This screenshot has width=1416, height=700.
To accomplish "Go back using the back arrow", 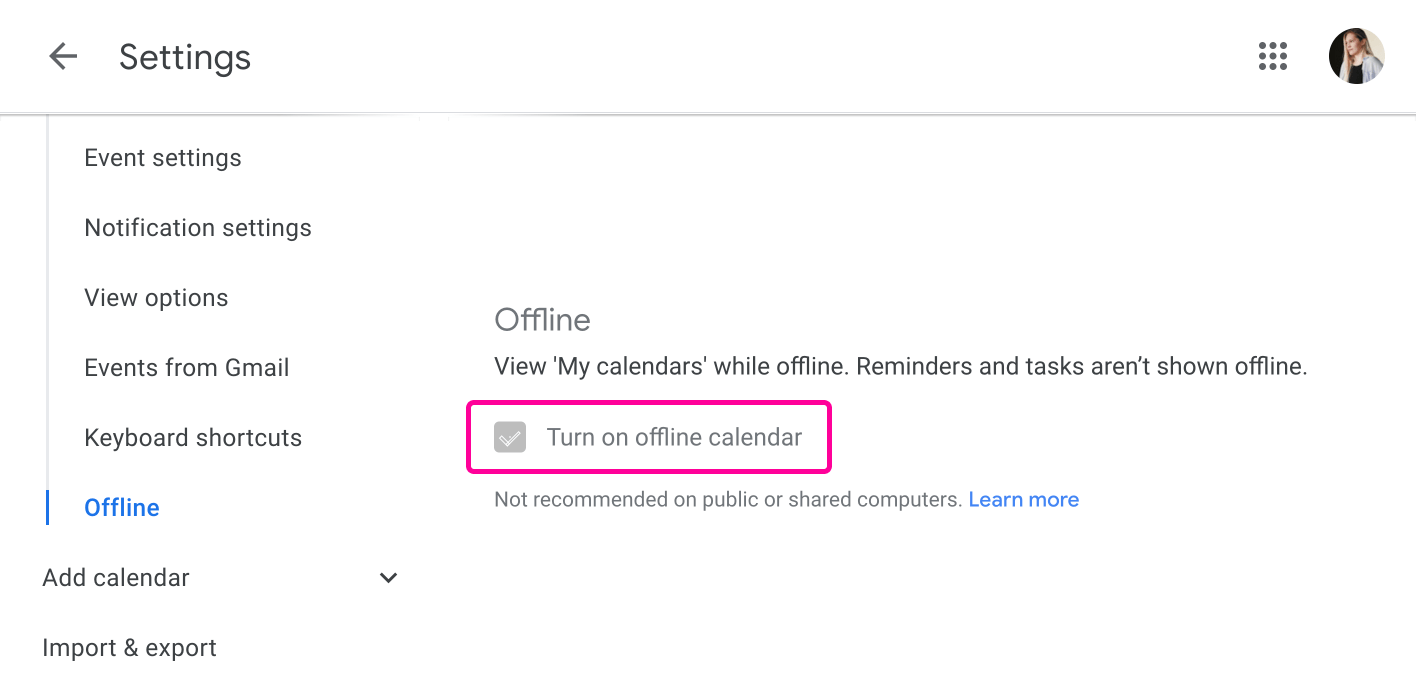I will 63,56.
